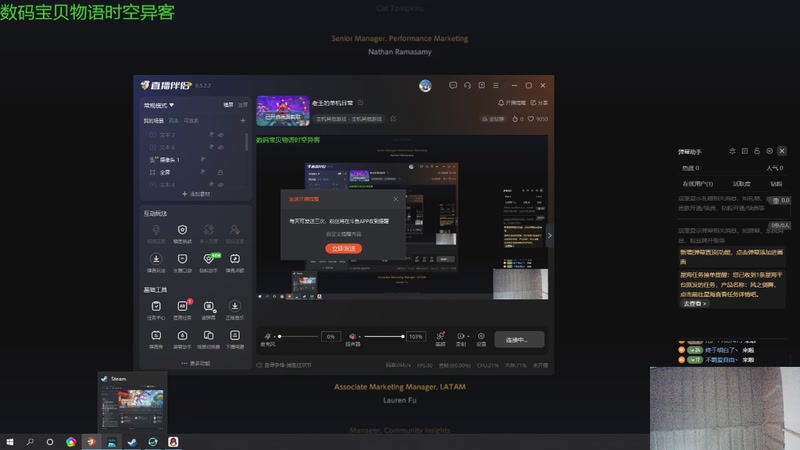Viewport: 800px width, 450px height.
Task: Click the 分享 share button
Action: (539, 103)
